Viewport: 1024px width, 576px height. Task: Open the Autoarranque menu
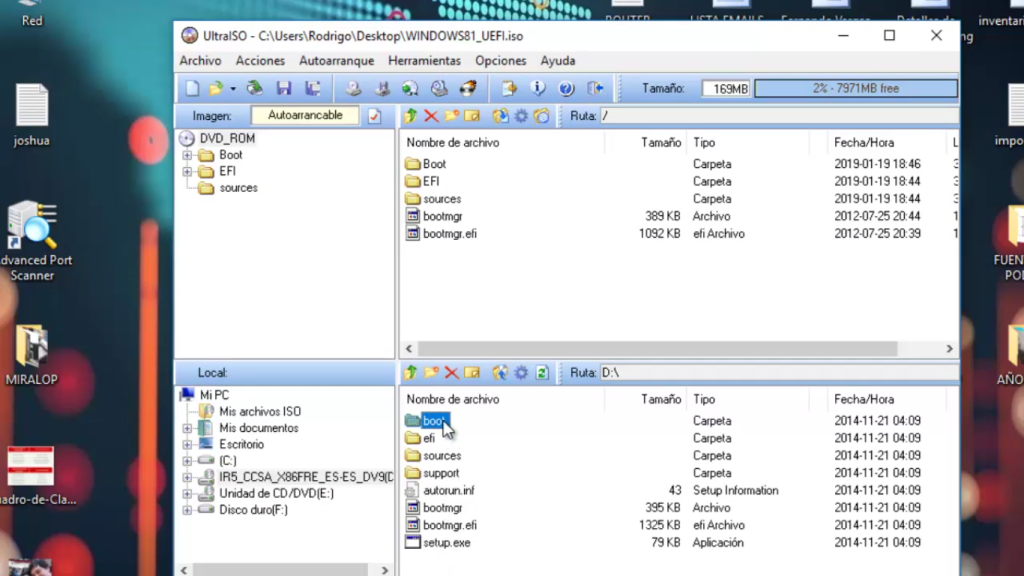click(x=336, y=61)
